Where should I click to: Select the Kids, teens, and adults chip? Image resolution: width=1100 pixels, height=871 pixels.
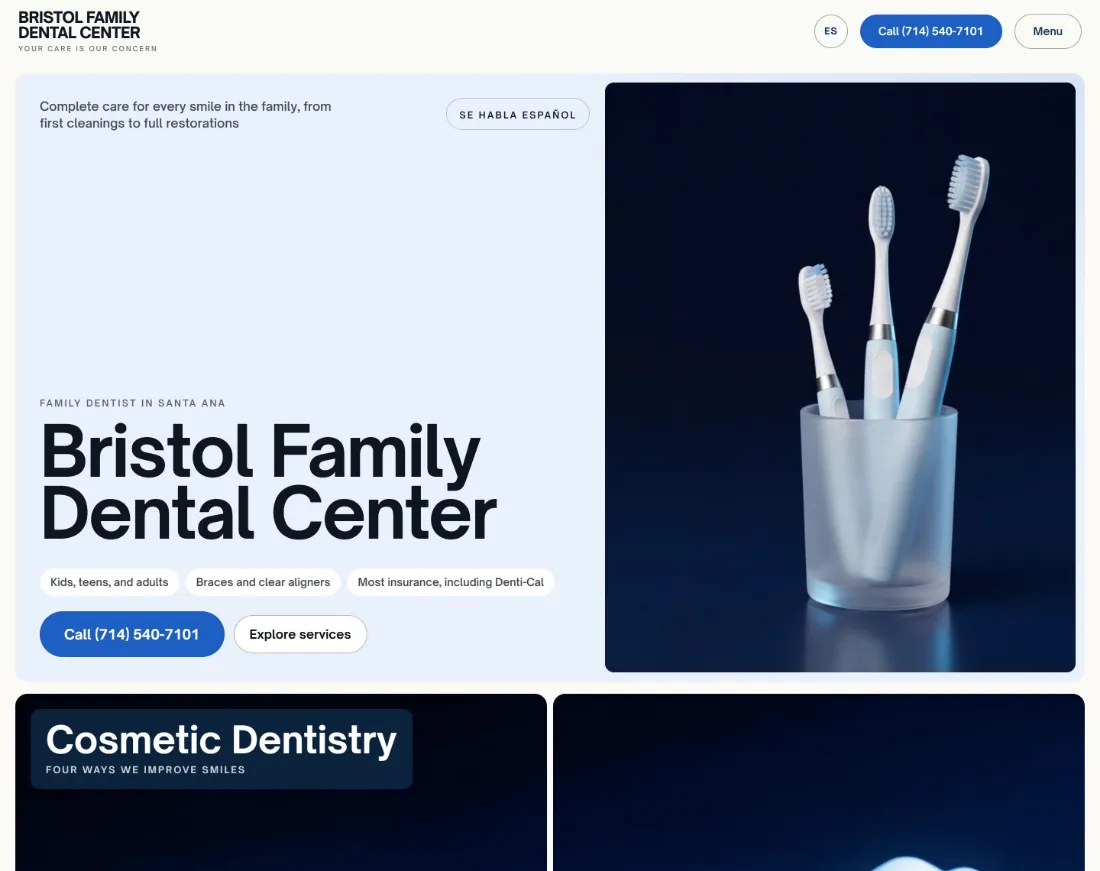pos(109,582)
